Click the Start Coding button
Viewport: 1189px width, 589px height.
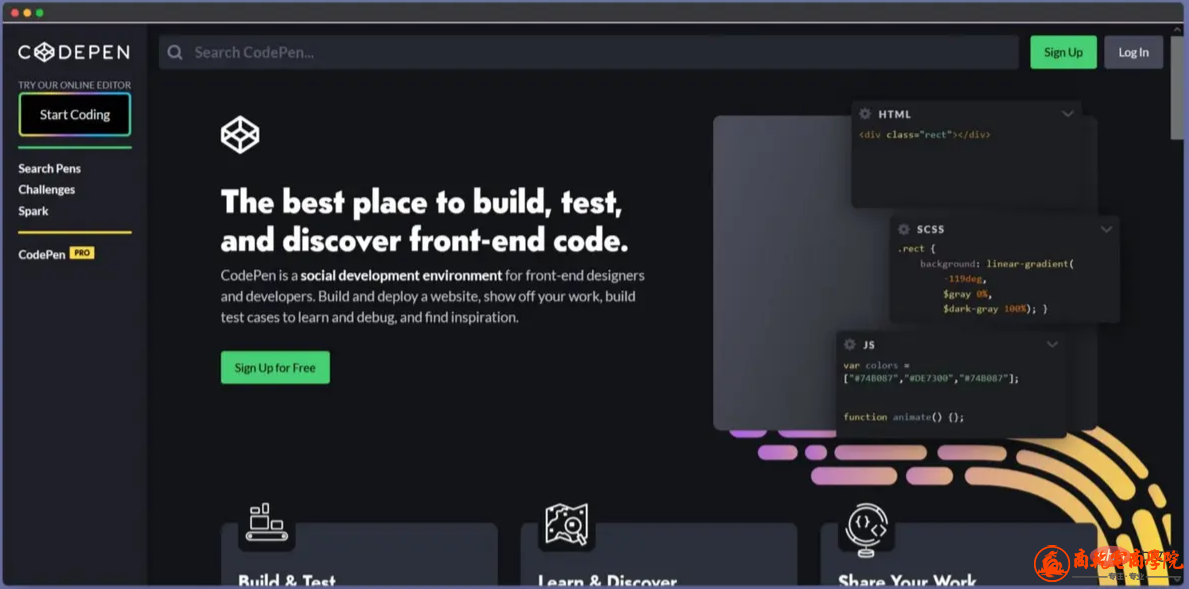click(74, 114)
